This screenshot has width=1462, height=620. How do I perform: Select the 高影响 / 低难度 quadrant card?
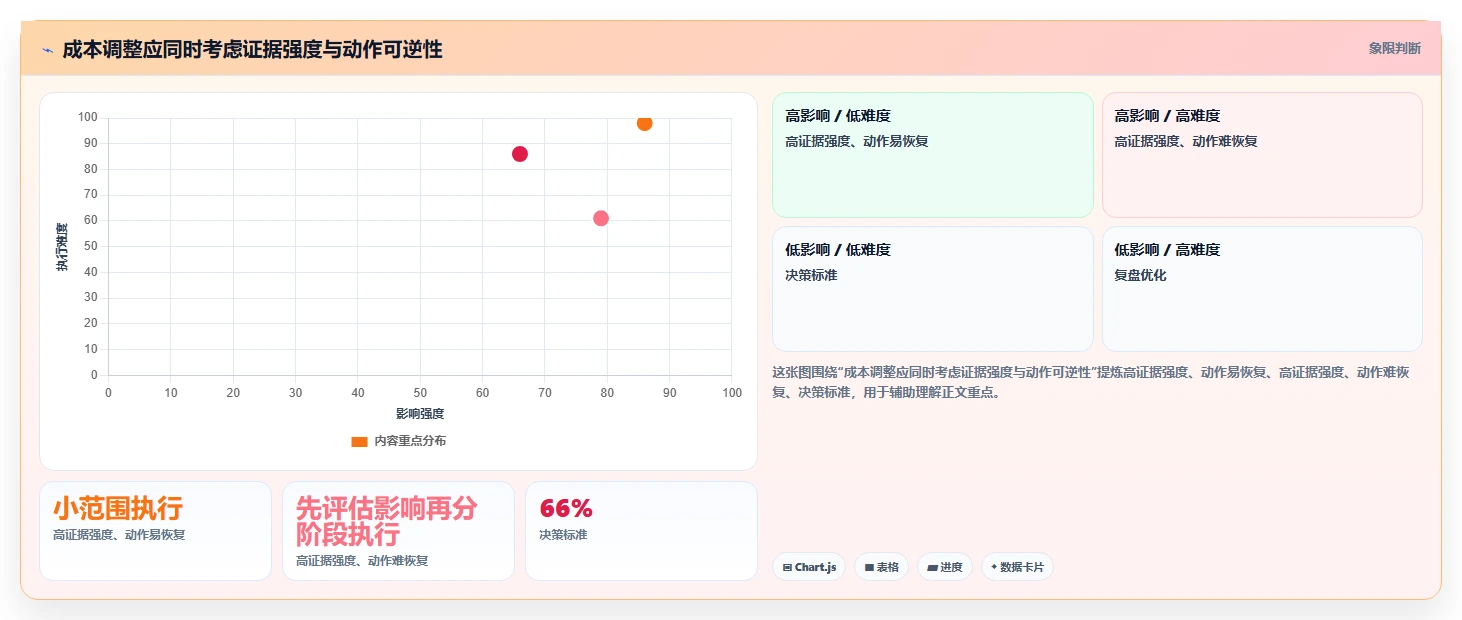(932, 155)
